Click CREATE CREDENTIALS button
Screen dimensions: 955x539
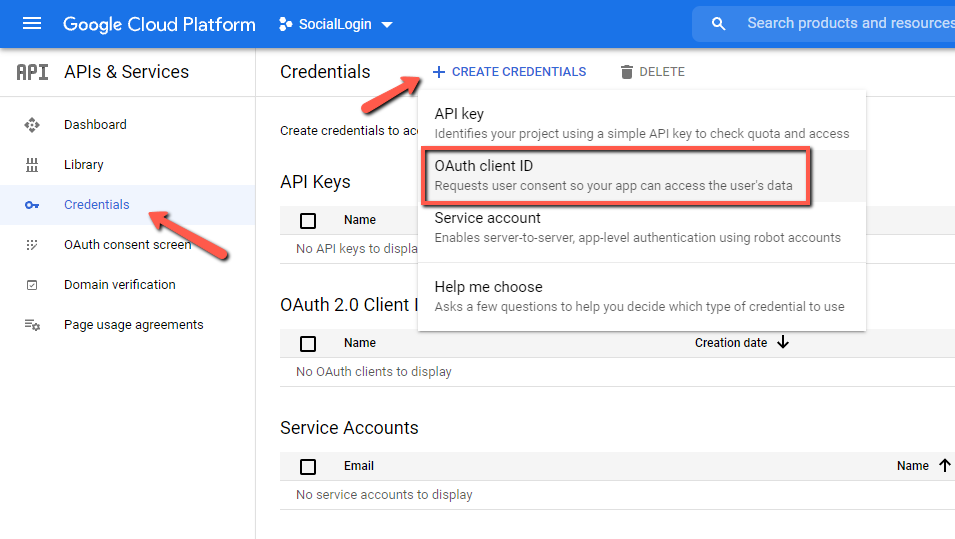(x=509, y=72)
